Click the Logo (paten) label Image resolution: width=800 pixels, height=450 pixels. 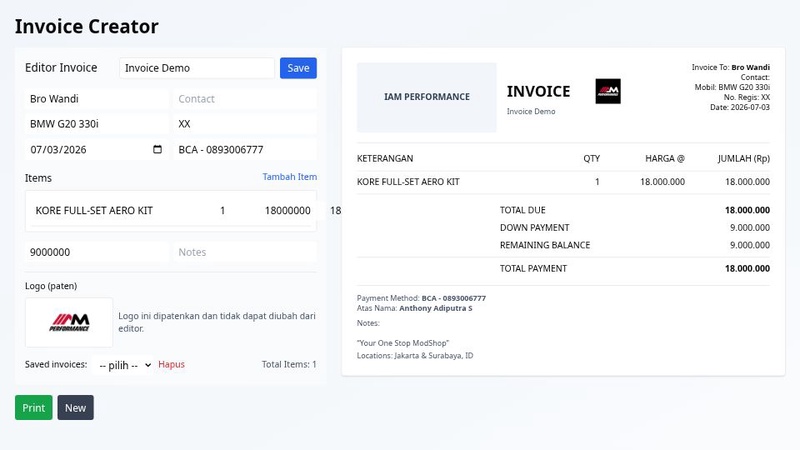click(x=51, y=286)
